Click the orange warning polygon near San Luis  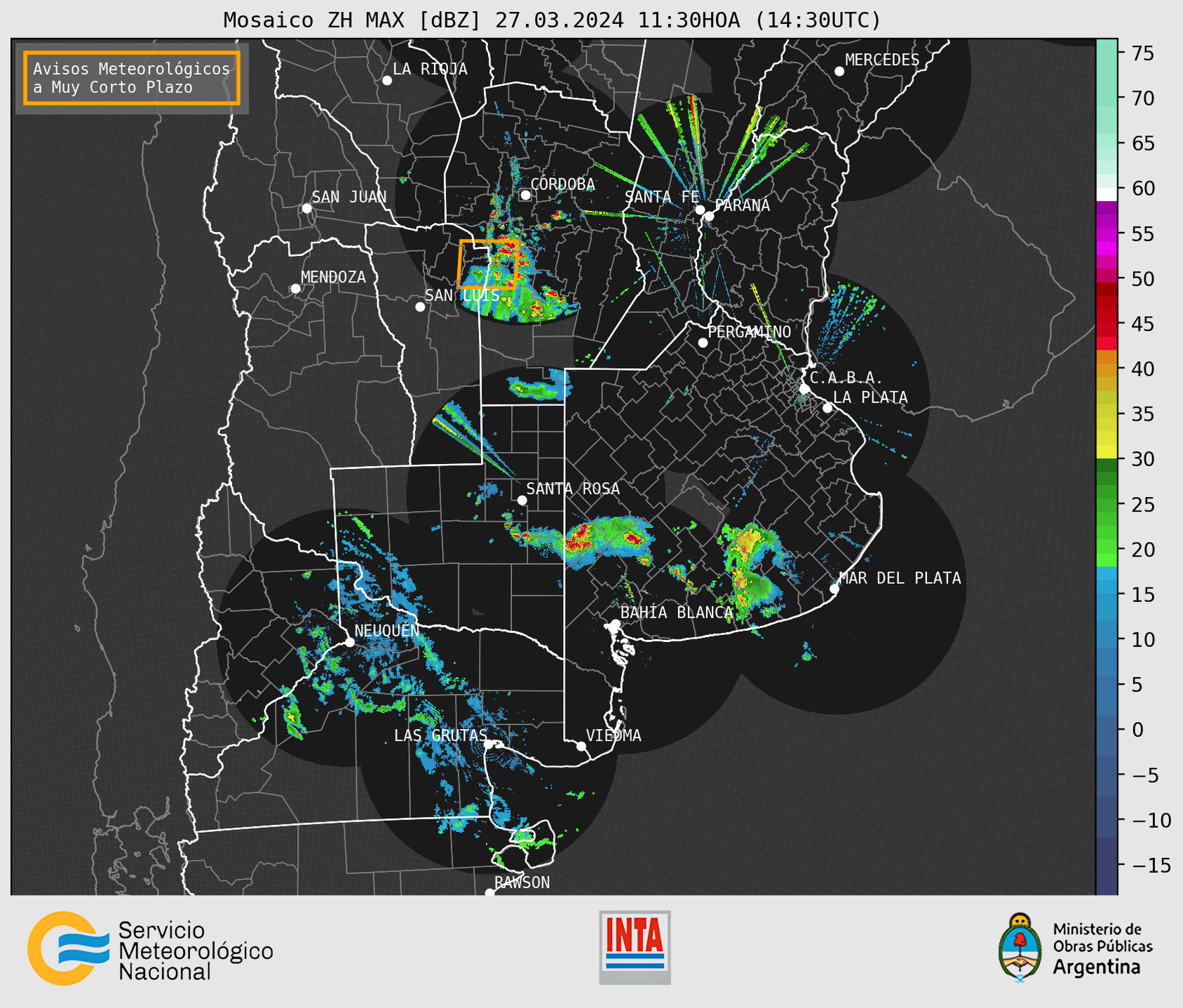[488, 264]
